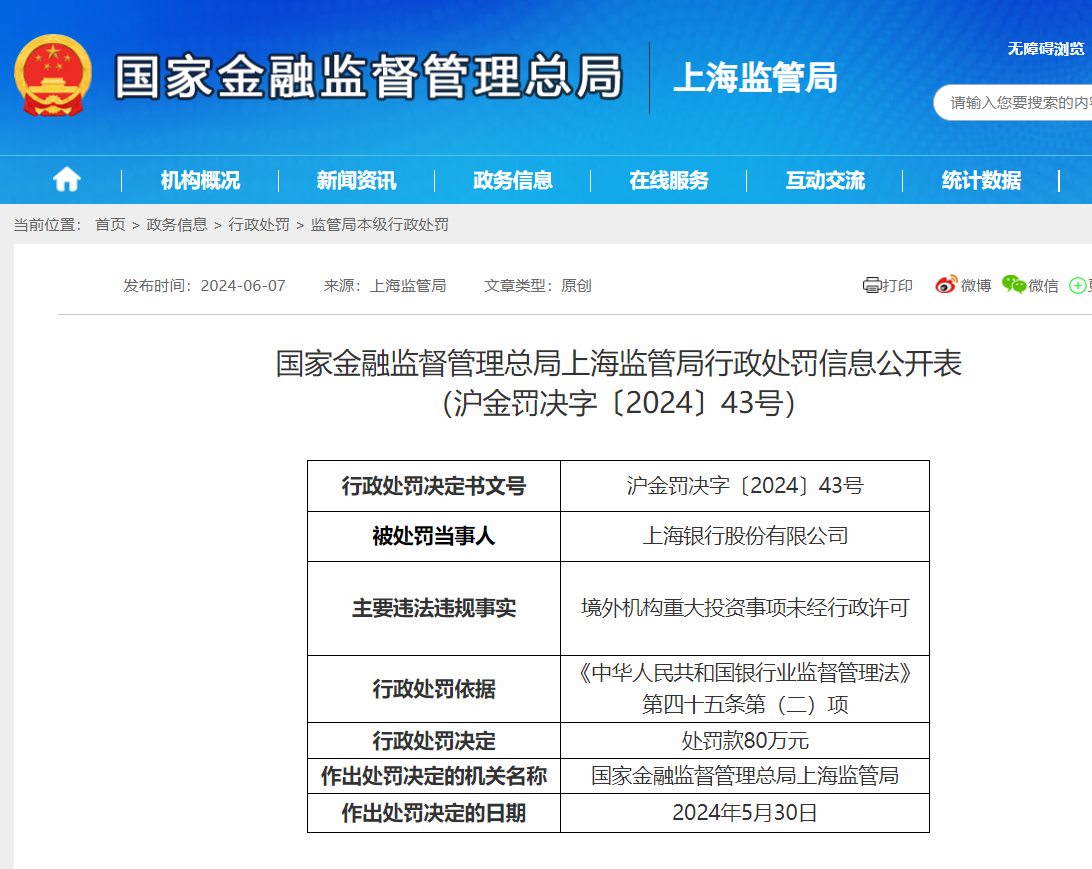The image size is (1092, 869).
Task: Click table cell 被处罚当事人
Action: pos(434,536)
